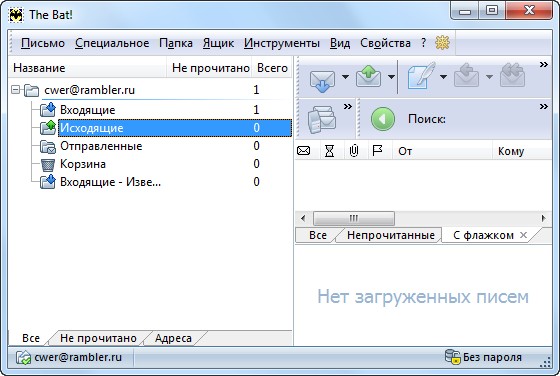Click the horizontal scrollbar thumb in message list
Image resolution: width=560 pixels, height=376 pixels.
[354, 218]
